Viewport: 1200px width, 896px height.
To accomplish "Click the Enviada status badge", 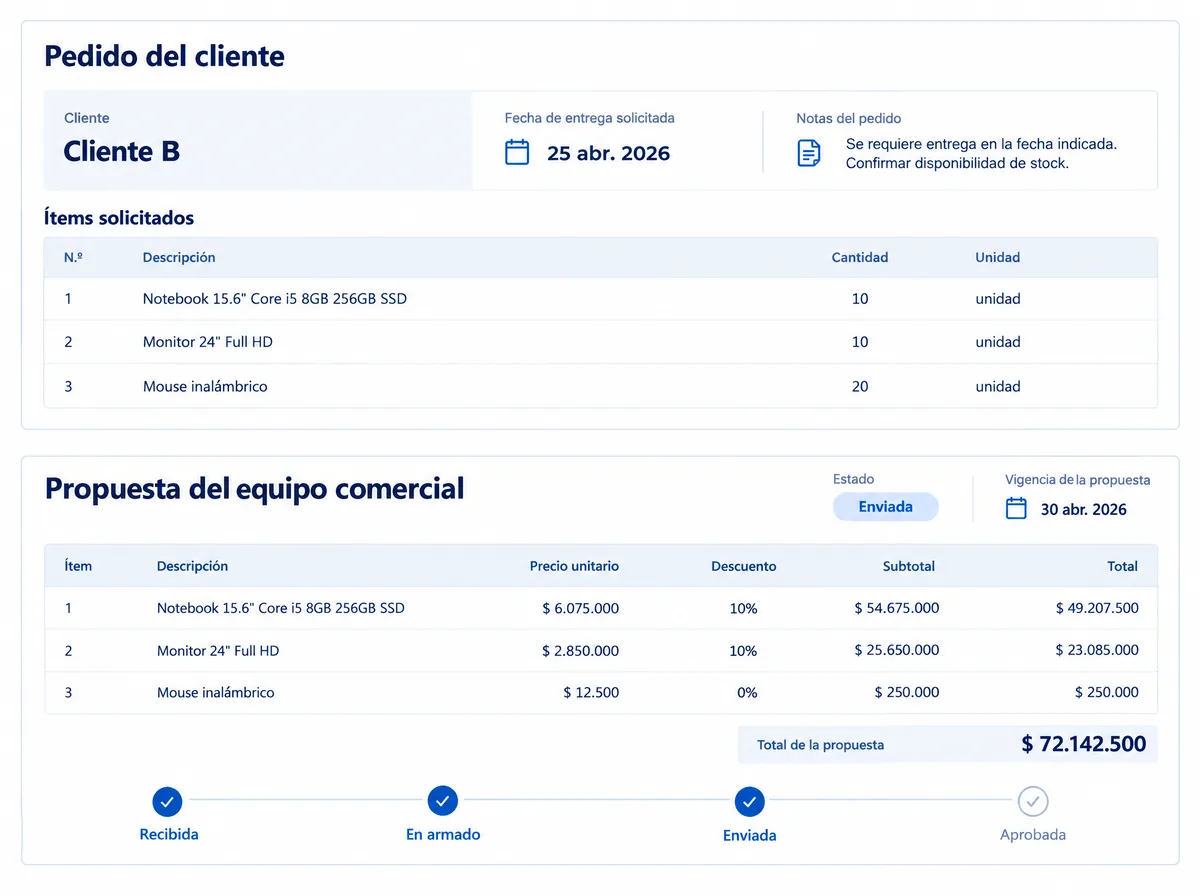I will [x=886, y=507].
